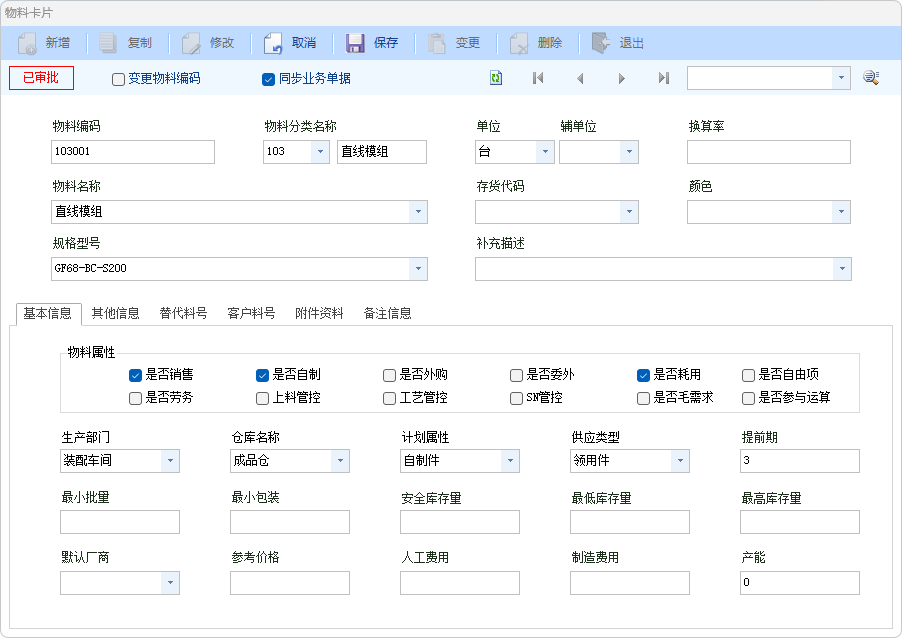Click the green refresh icon
The height and width of the screenshot is (638, 902).
coord(496,78)
